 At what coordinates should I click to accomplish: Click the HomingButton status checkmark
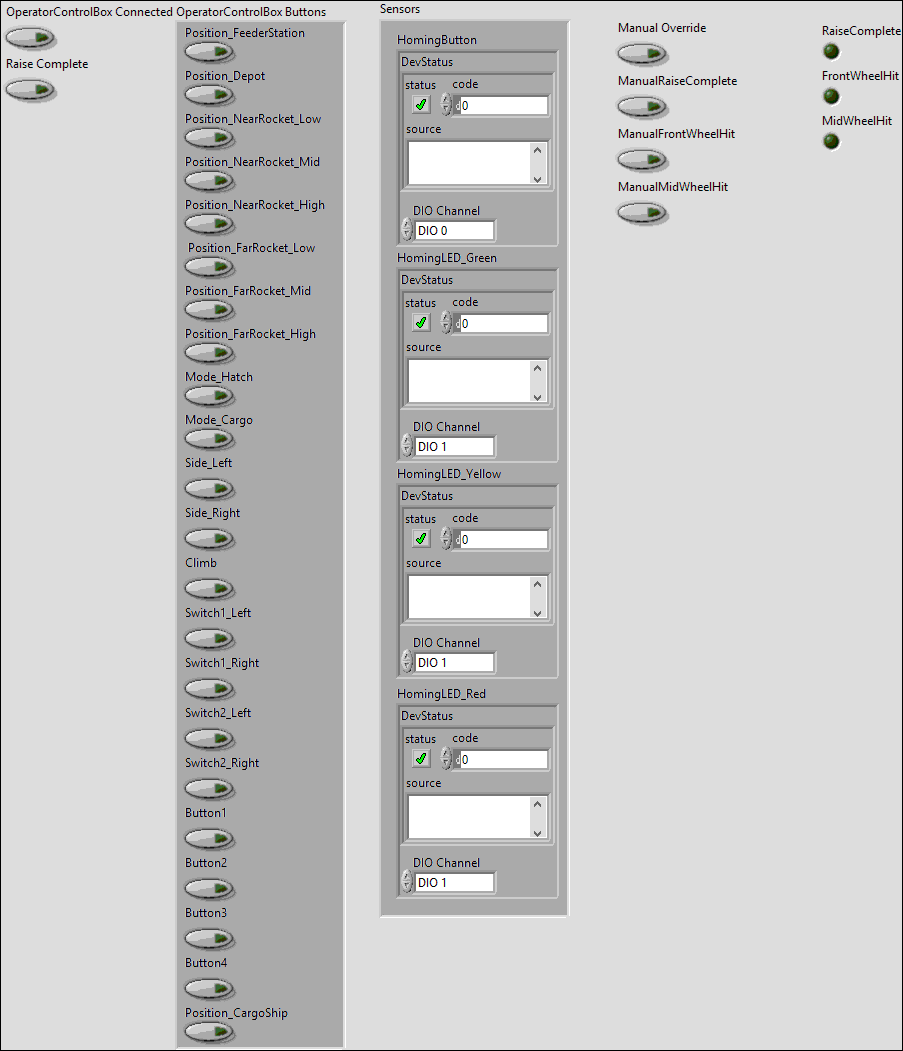[421, 105]
